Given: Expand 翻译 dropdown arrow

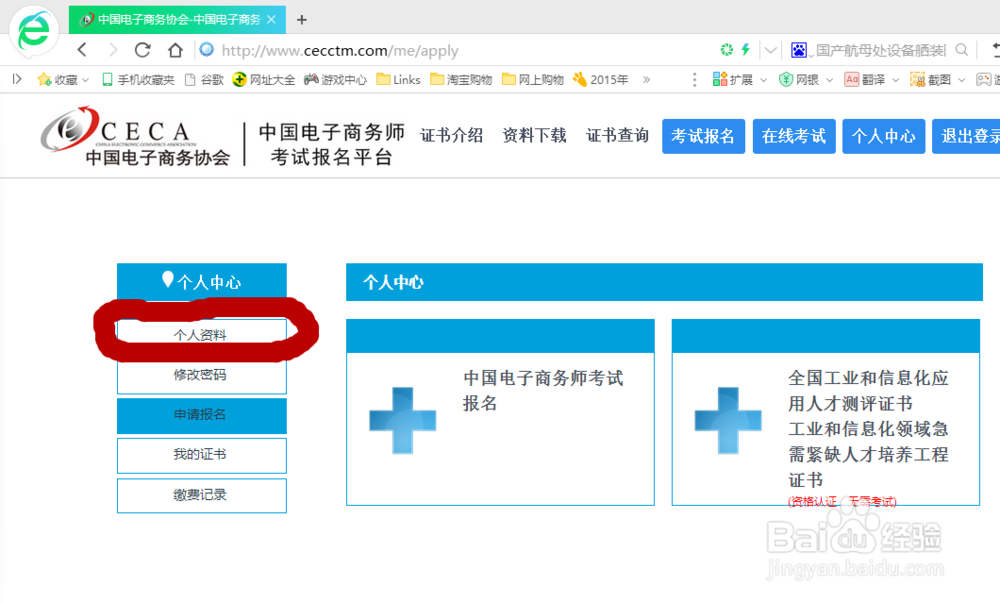Looking at the screenshot, I should click(x=895, y=80).
